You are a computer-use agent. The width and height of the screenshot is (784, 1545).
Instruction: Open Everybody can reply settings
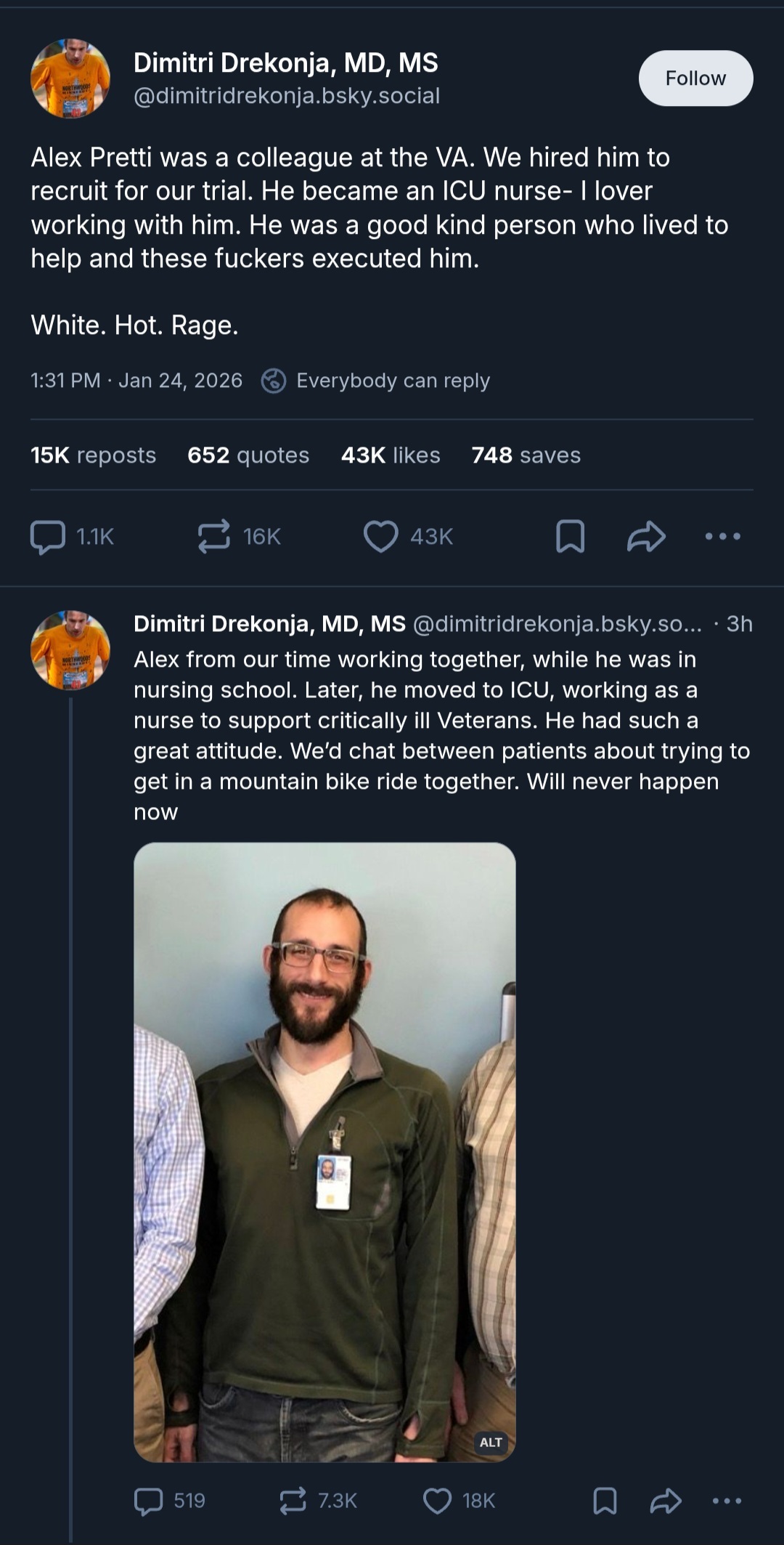tap(376, 381)
